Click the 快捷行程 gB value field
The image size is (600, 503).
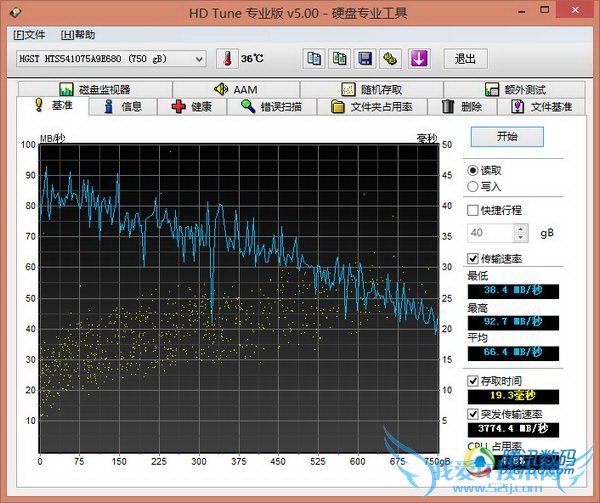[490, 232]
